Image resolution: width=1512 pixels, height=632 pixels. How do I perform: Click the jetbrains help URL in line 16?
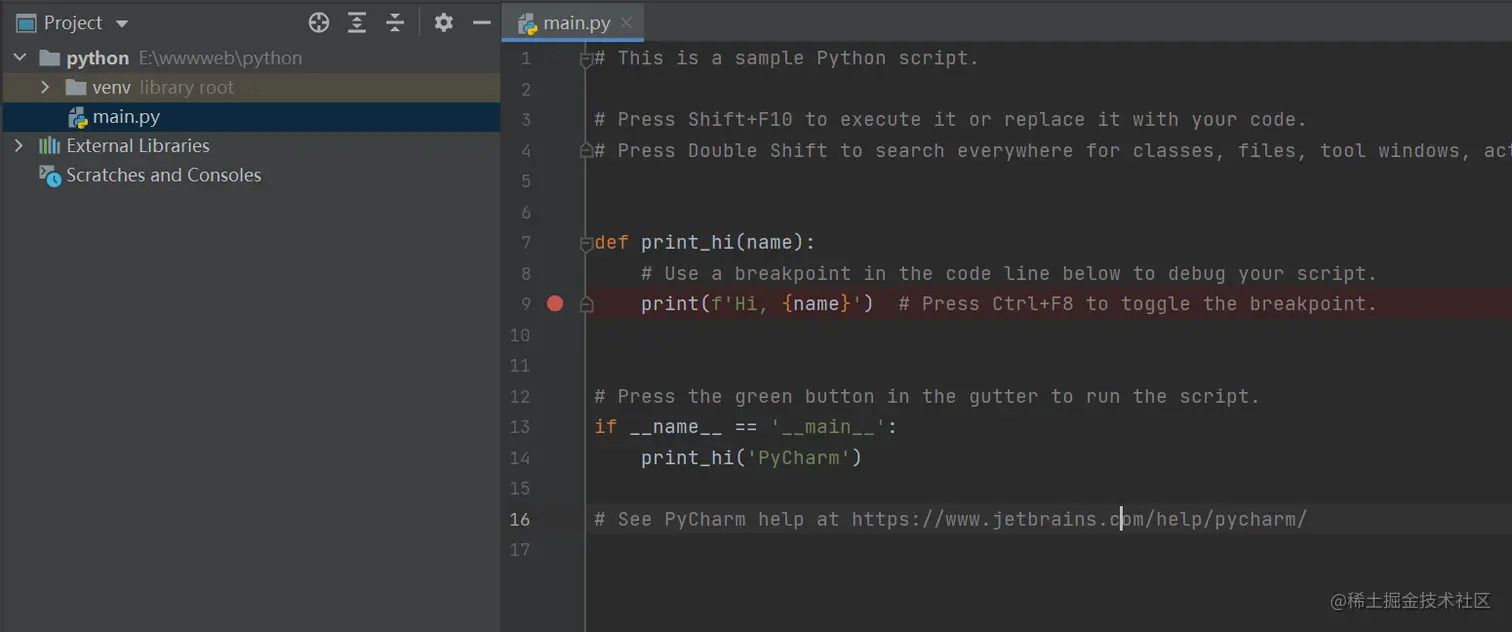pyautogui.click(x=1079, y=519)
